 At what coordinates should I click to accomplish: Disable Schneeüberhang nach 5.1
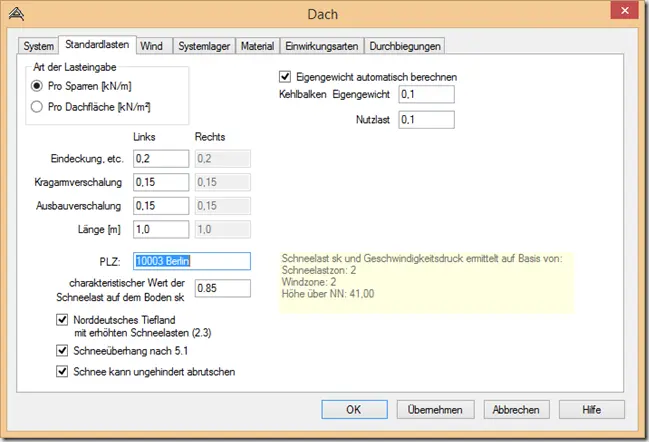point(62,351)
